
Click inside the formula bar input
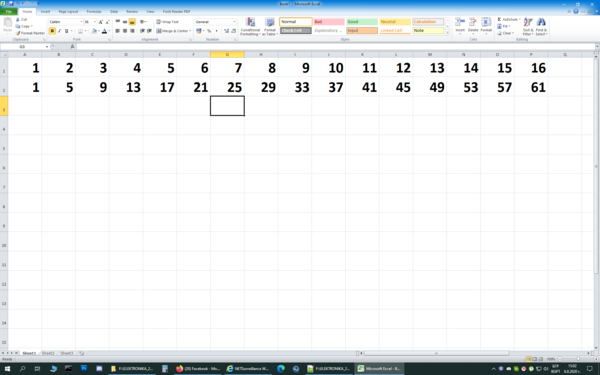(x=335, y=47)
